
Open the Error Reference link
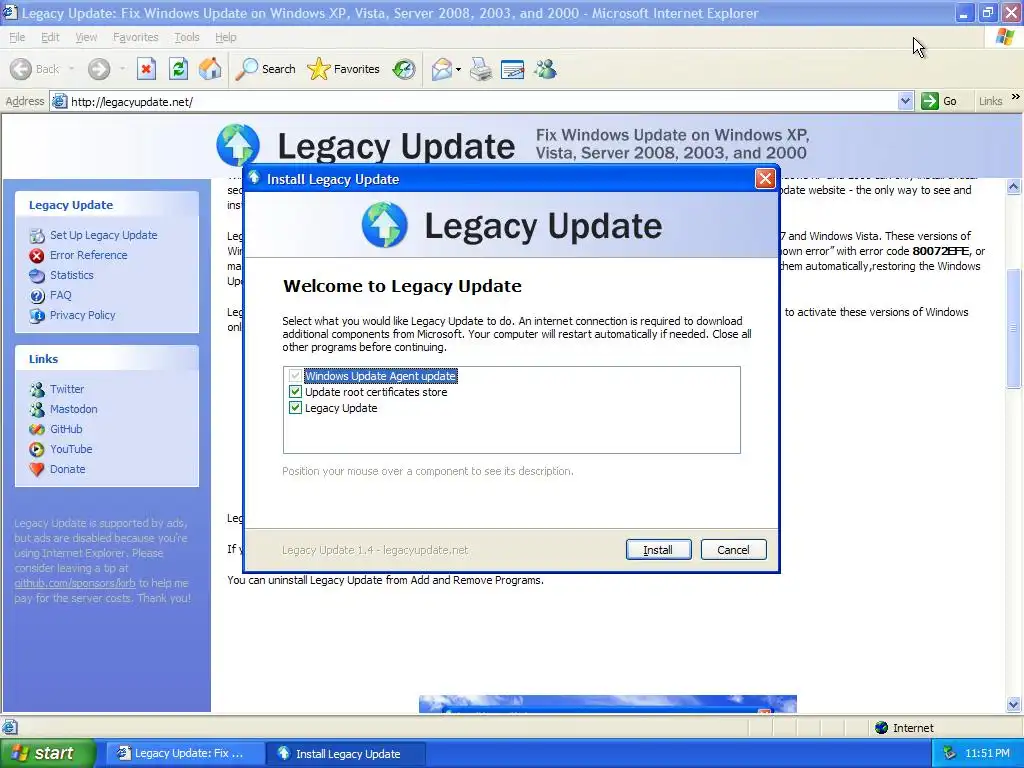point(89,255)
